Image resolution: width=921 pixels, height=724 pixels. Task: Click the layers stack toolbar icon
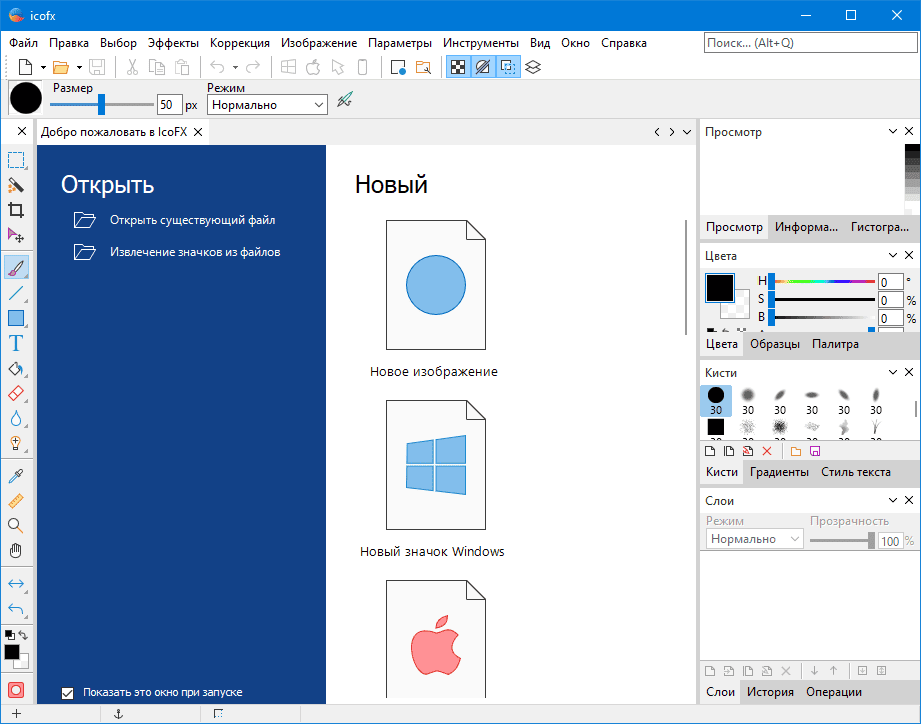(533, 68)
